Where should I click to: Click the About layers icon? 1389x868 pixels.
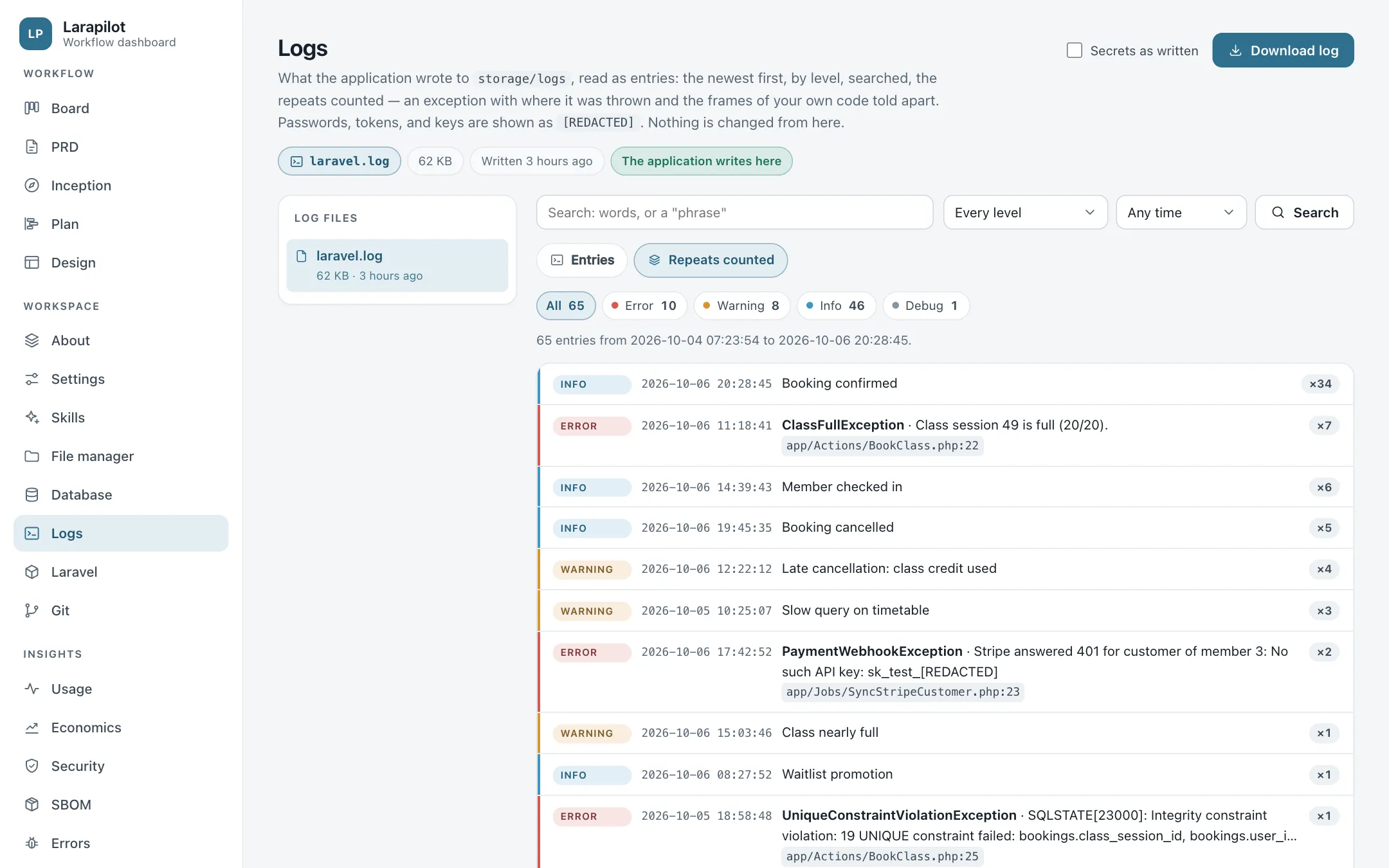[x=32, y=340]
